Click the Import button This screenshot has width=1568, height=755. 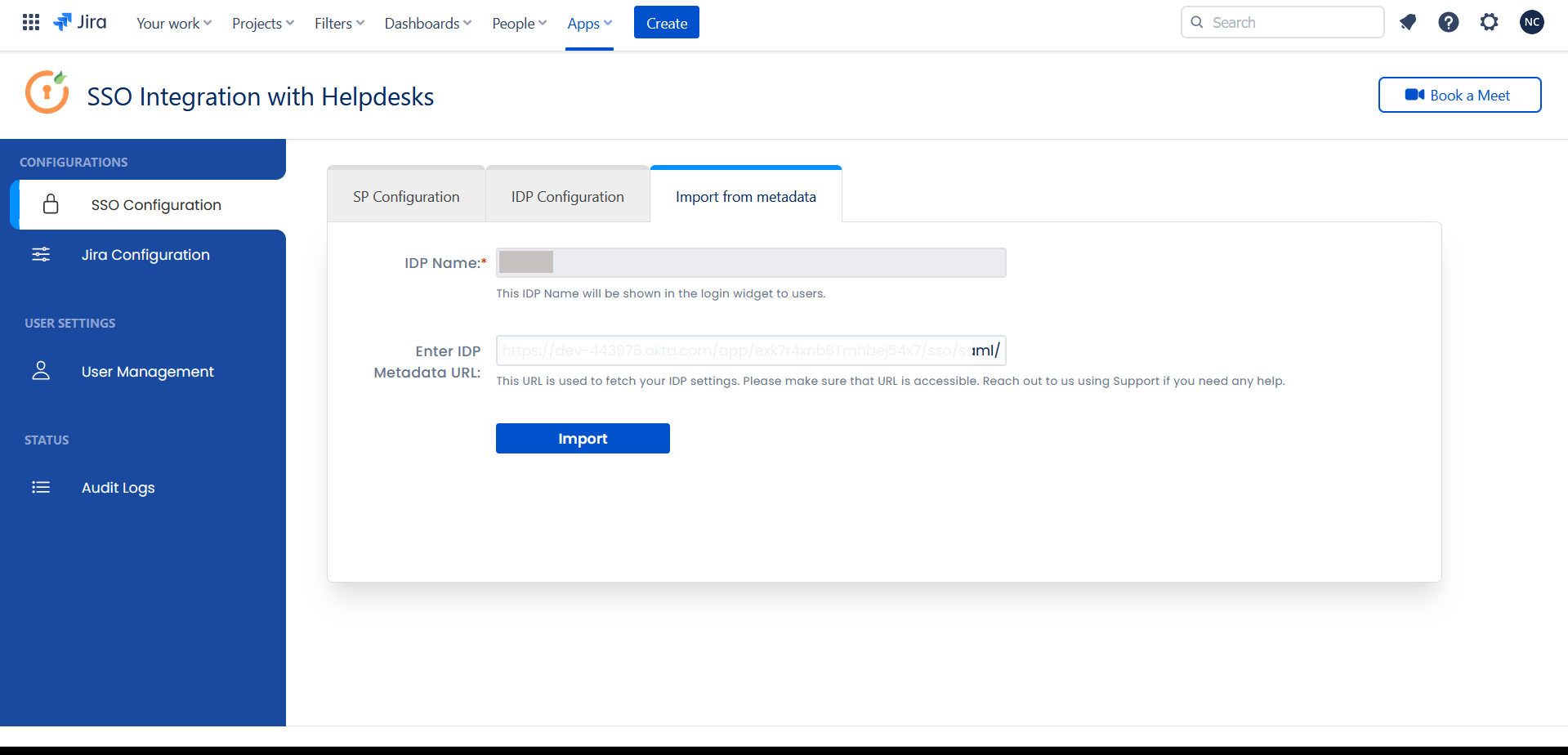pos(583,438)
